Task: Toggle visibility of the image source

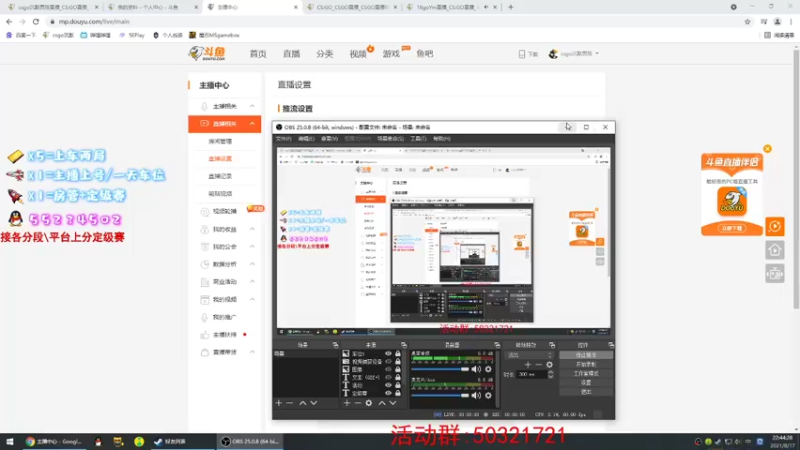Action: click(388, 369)
